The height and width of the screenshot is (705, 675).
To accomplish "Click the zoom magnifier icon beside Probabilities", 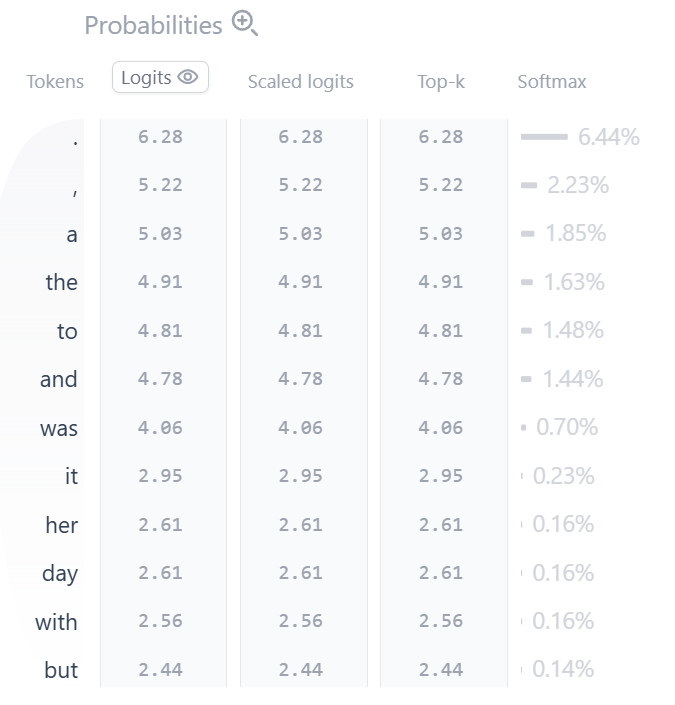I will point(245,23).
